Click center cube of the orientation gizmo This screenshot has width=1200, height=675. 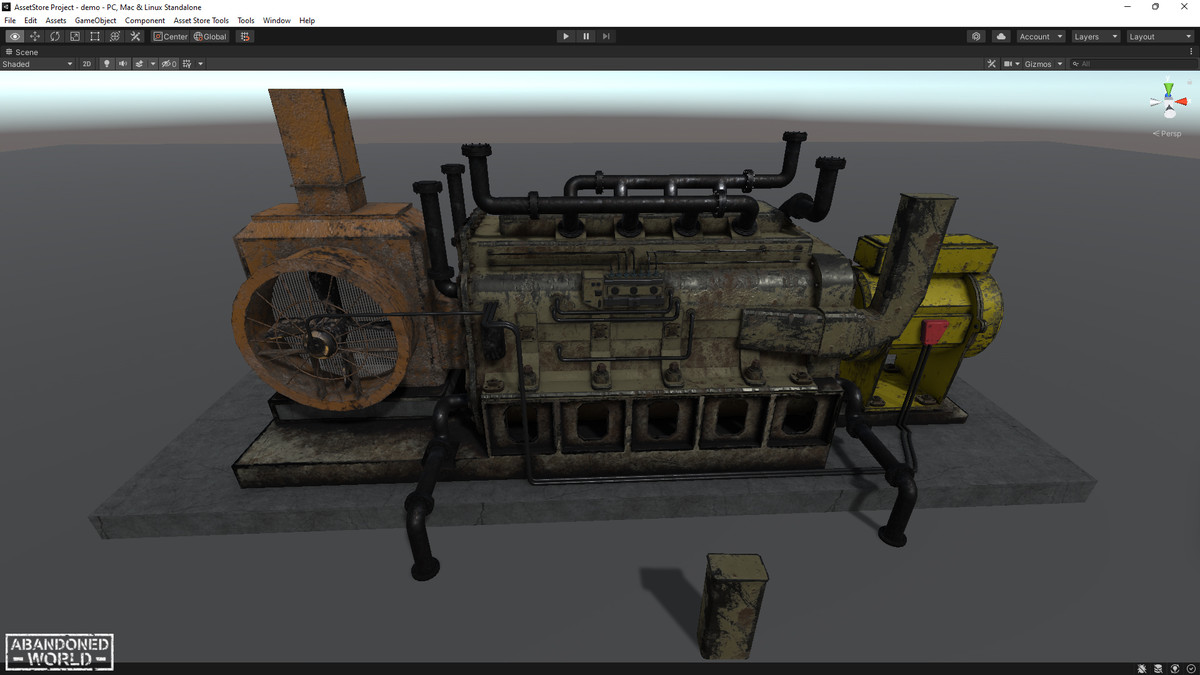click(1166, 101)
